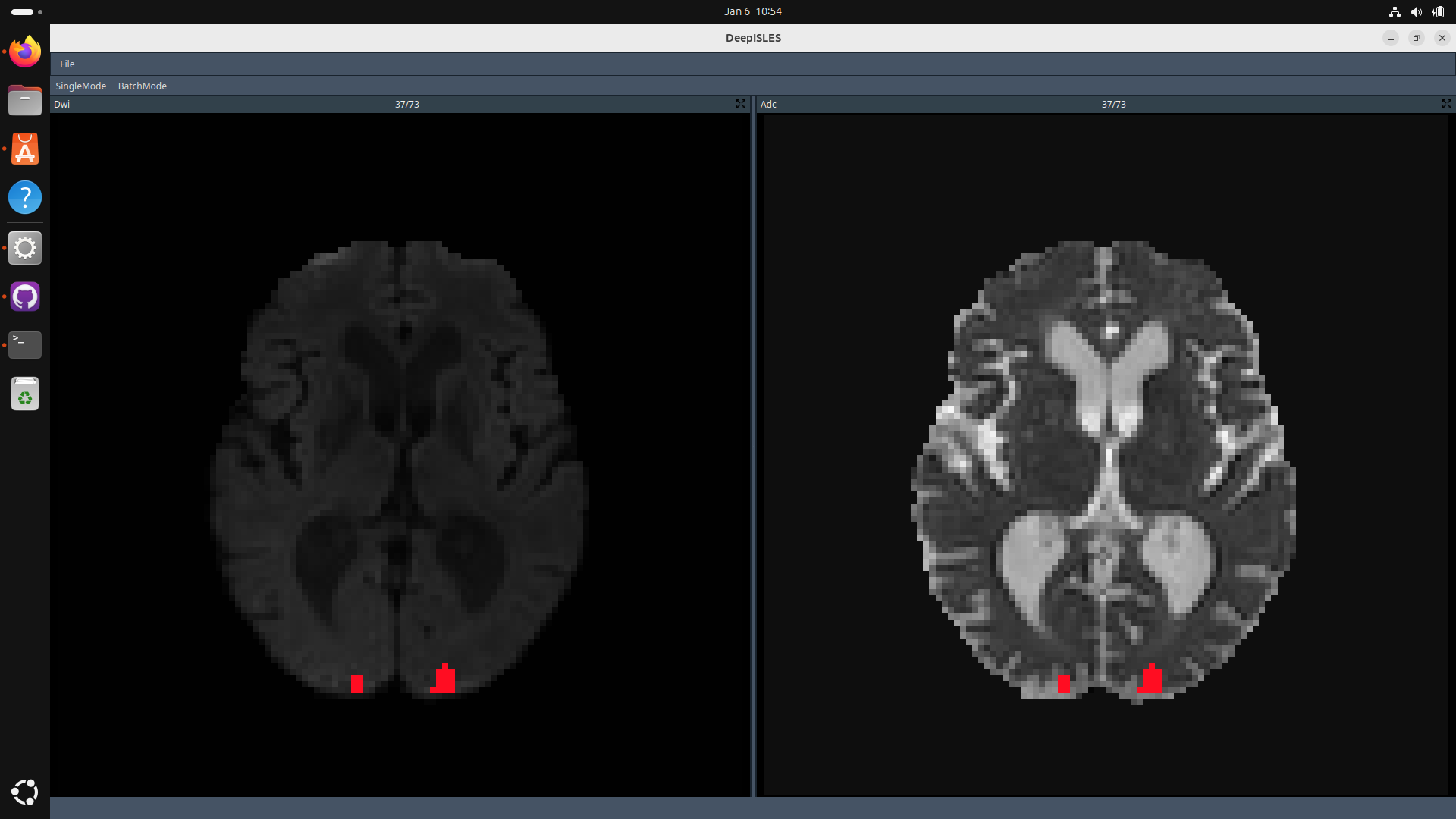Click the small red lesion mask on Adc
This screenshot has width=1456, height=819.
pos(1064,683)
